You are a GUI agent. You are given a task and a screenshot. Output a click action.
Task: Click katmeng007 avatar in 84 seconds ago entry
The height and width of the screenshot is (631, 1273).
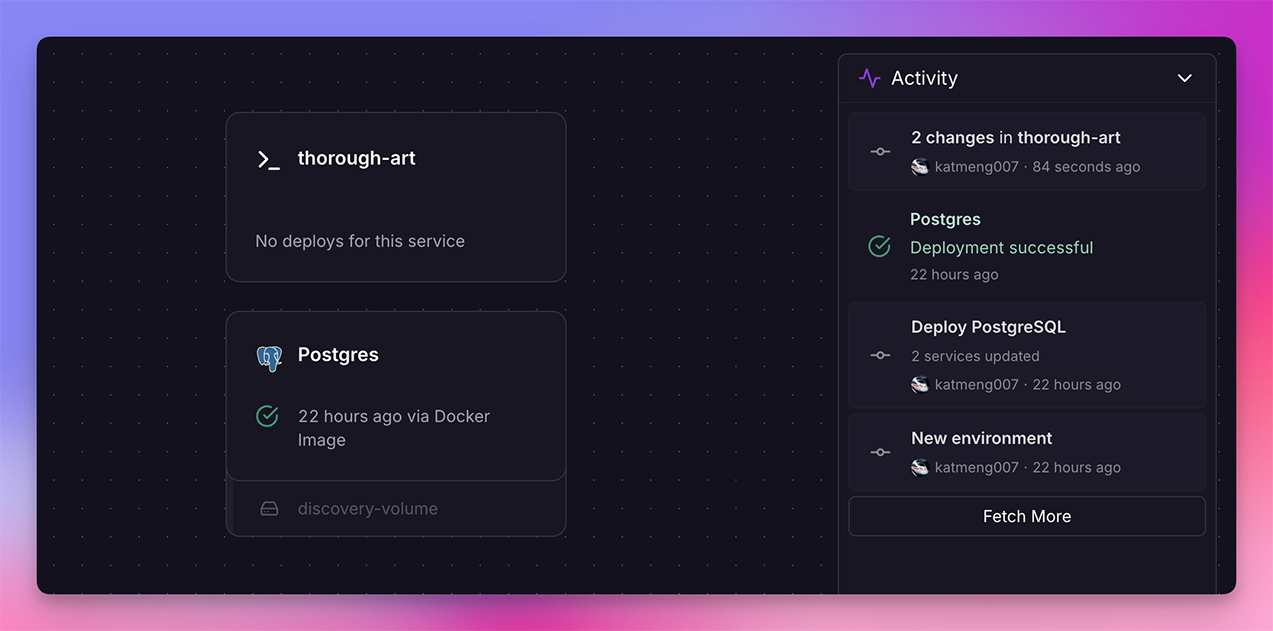pos(920,167)
